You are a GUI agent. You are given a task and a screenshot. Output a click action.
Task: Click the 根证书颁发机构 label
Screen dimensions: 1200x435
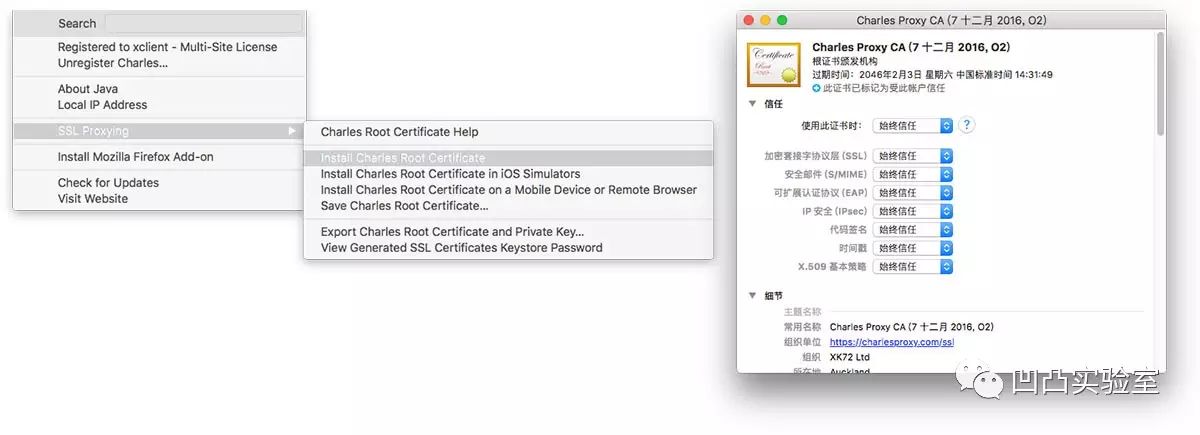(x=844, y=61)
